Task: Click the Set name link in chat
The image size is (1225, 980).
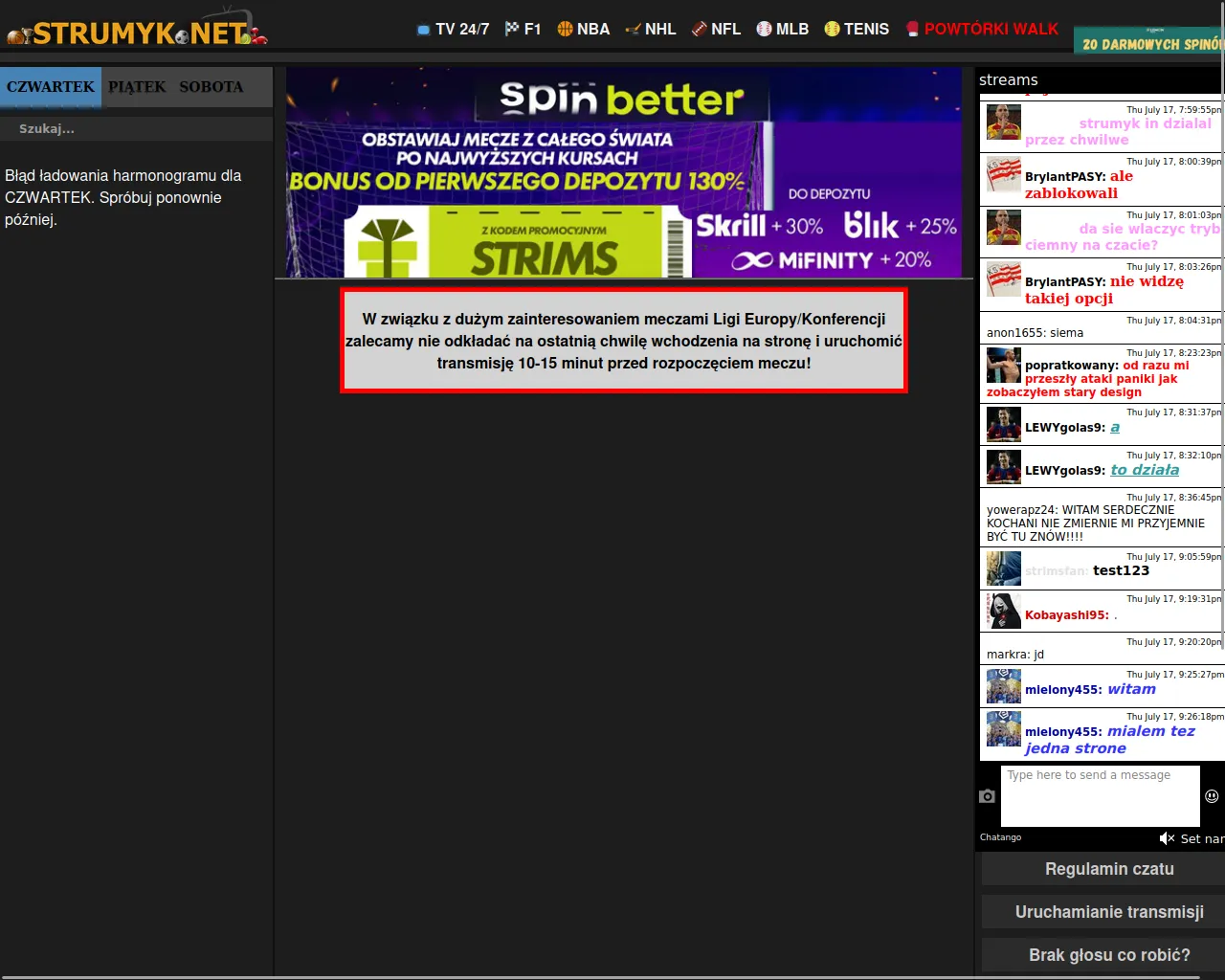Action: 1202,839
